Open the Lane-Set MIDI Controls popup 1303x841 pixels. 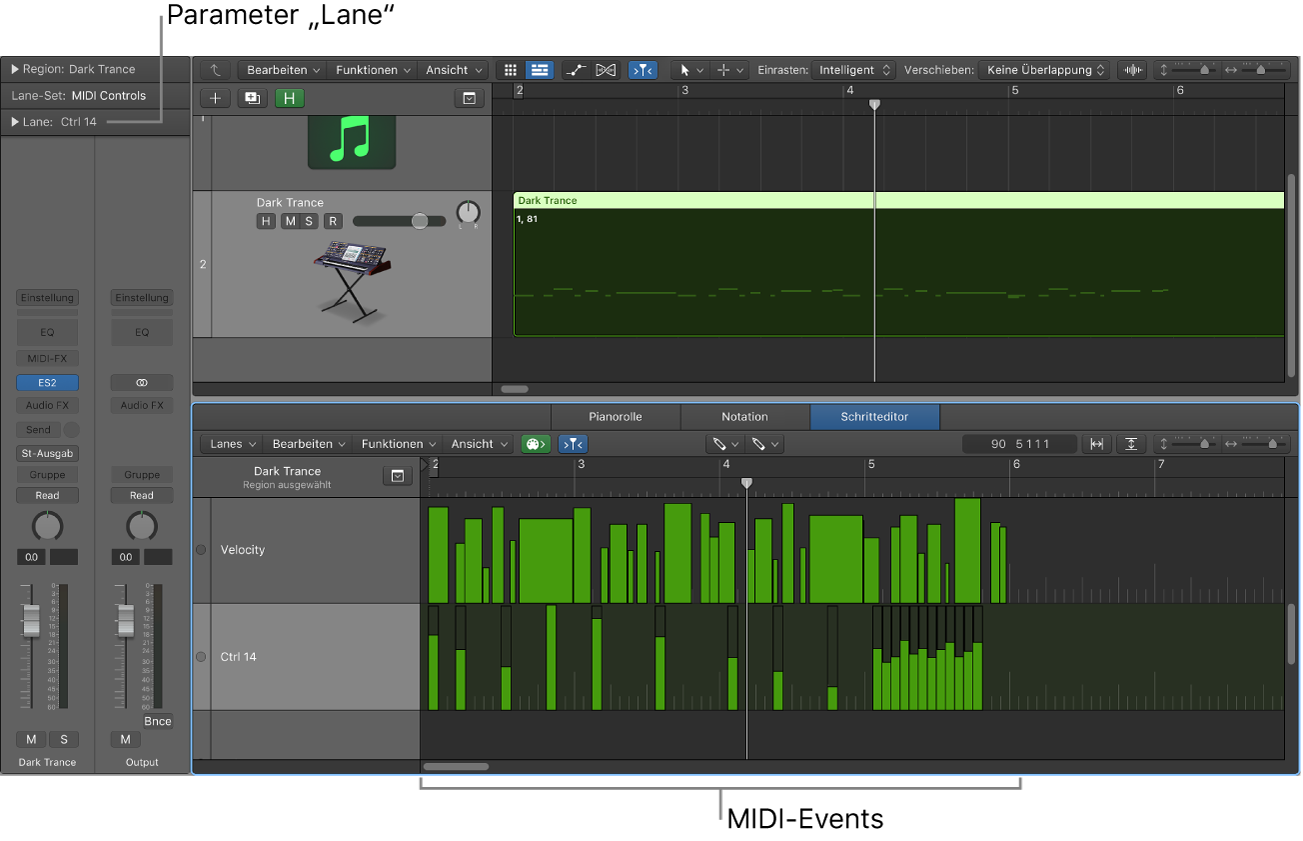(x=108, y=96)
